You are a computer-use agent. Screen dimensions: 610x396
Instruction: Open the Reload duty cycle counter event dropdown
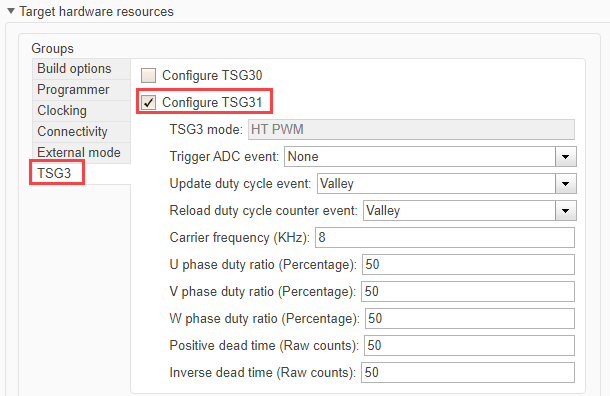(x=566, y=211)
